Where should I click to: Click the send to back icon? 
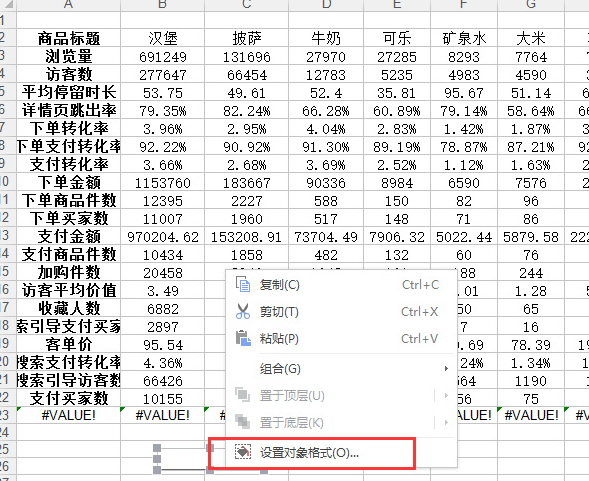[243, 422]
